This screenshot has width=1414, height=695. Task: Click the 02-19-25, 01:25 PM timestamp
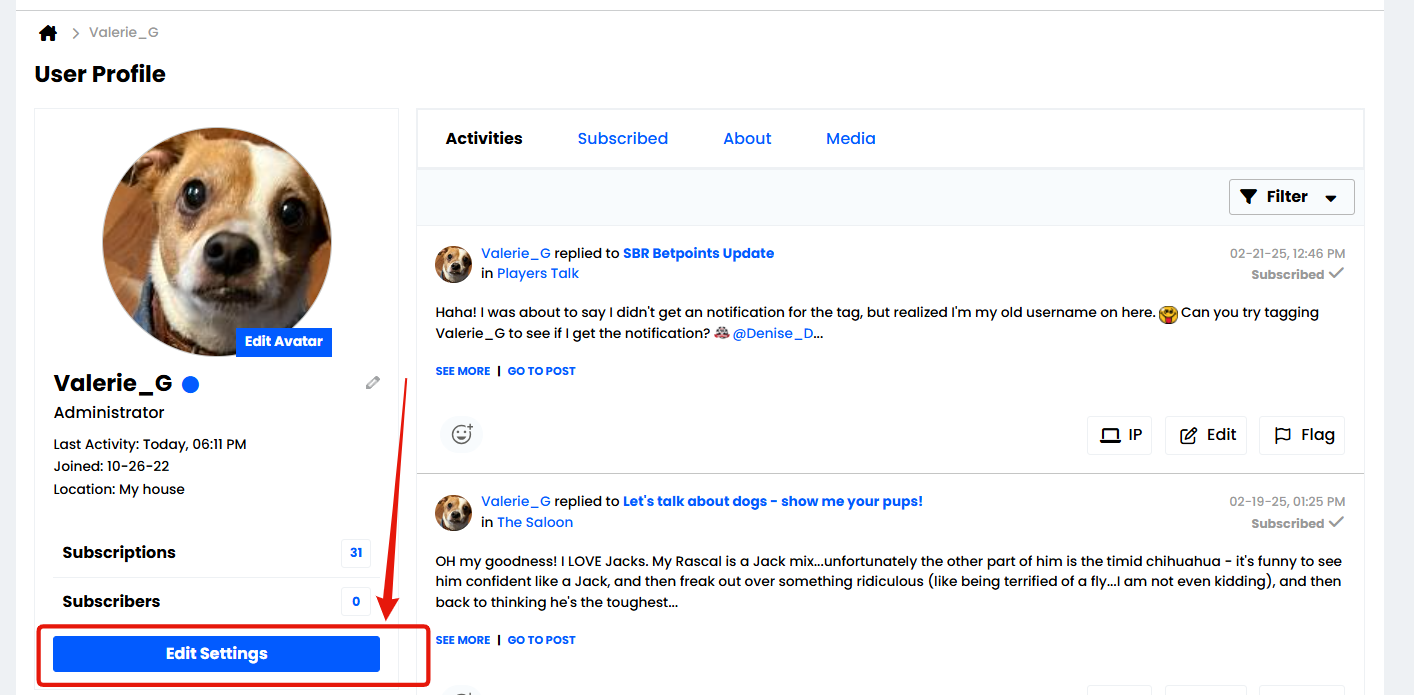1287,502
